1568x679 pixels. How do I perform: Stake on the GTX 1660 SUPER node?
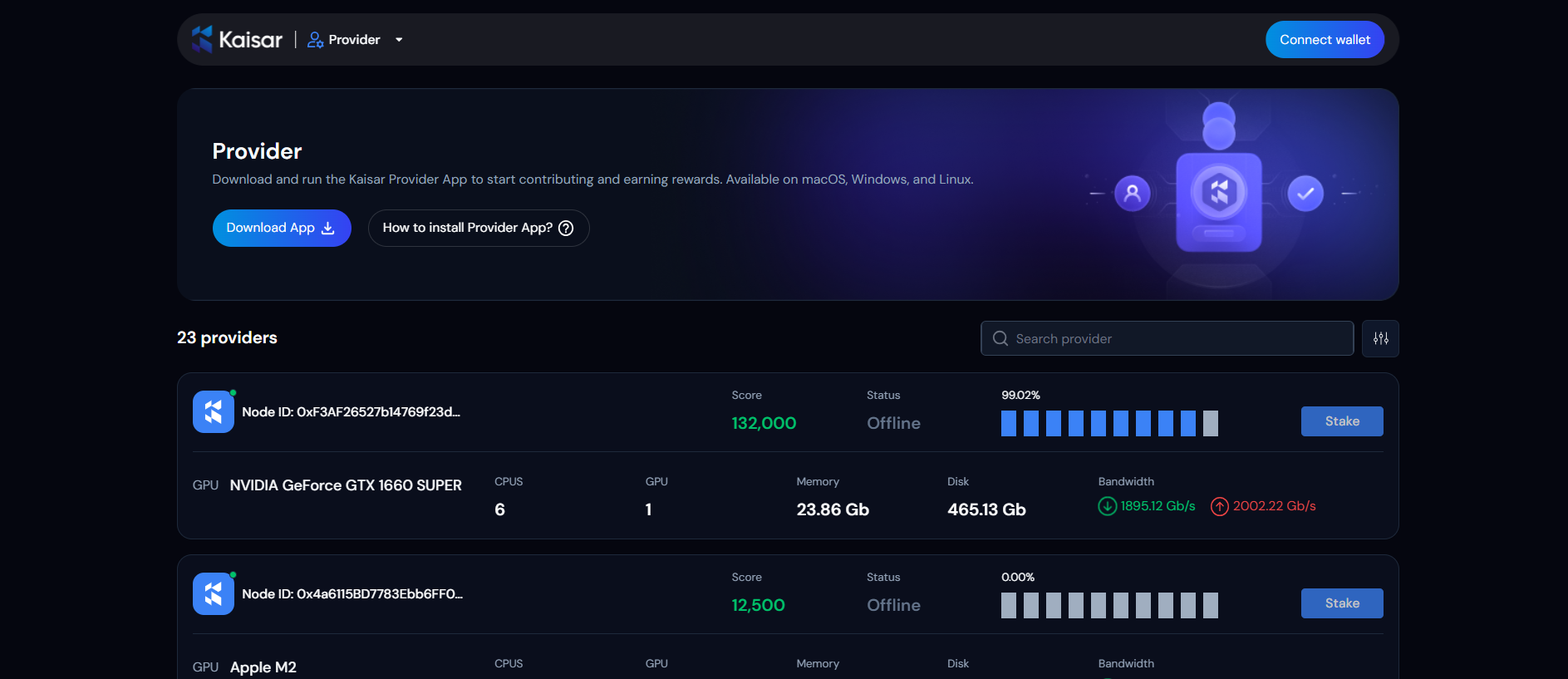click(x=1341, y=421)
